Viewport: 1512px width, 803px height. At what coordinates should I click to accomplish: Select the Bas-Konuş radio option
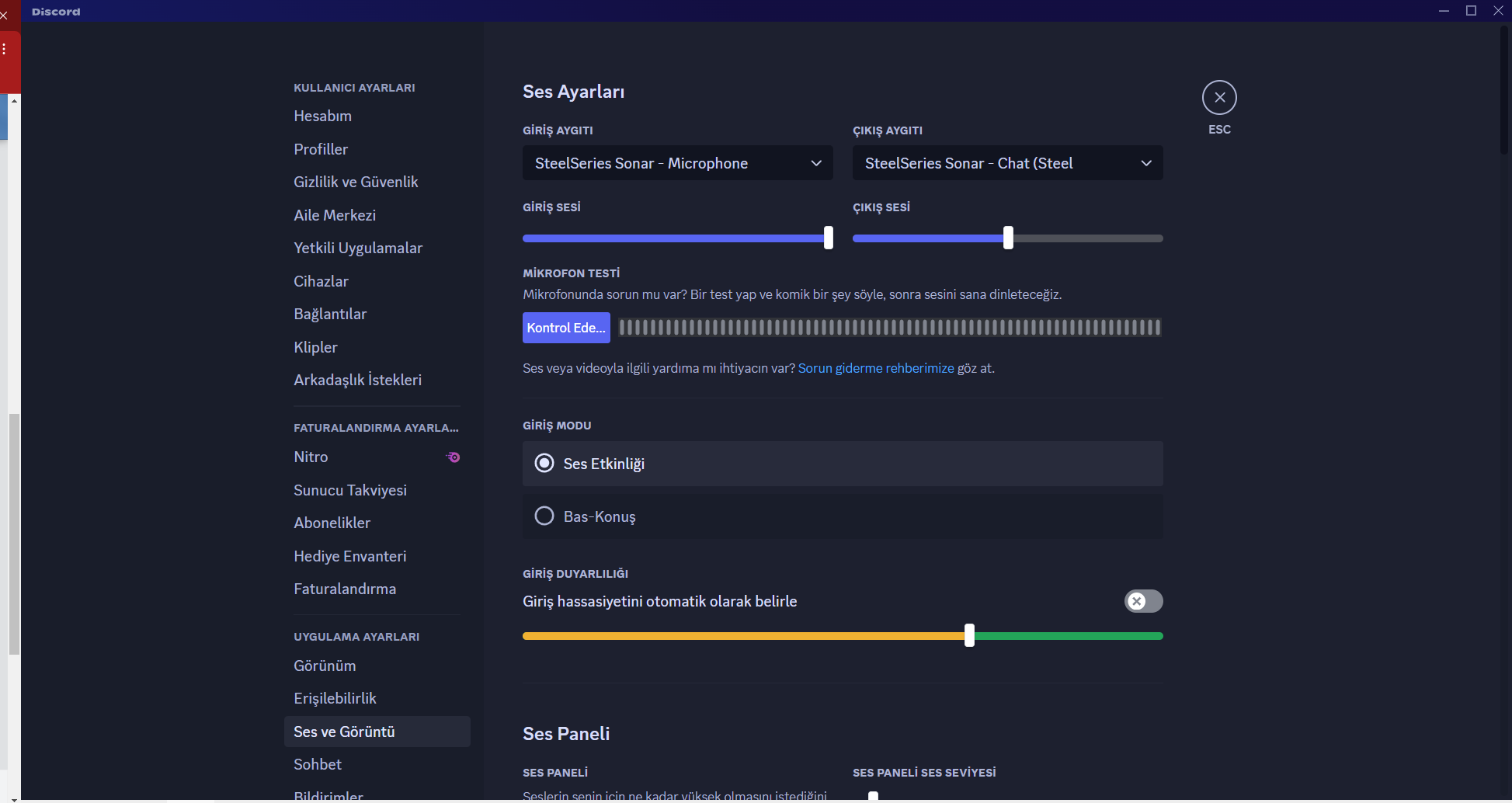843,516
